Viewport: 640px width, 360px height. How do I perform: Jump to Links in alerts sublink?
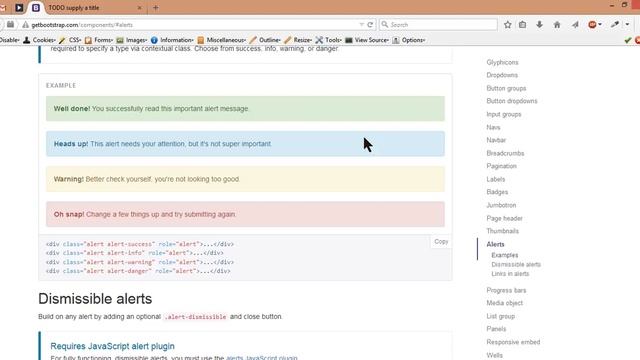(x=510, y=274)
